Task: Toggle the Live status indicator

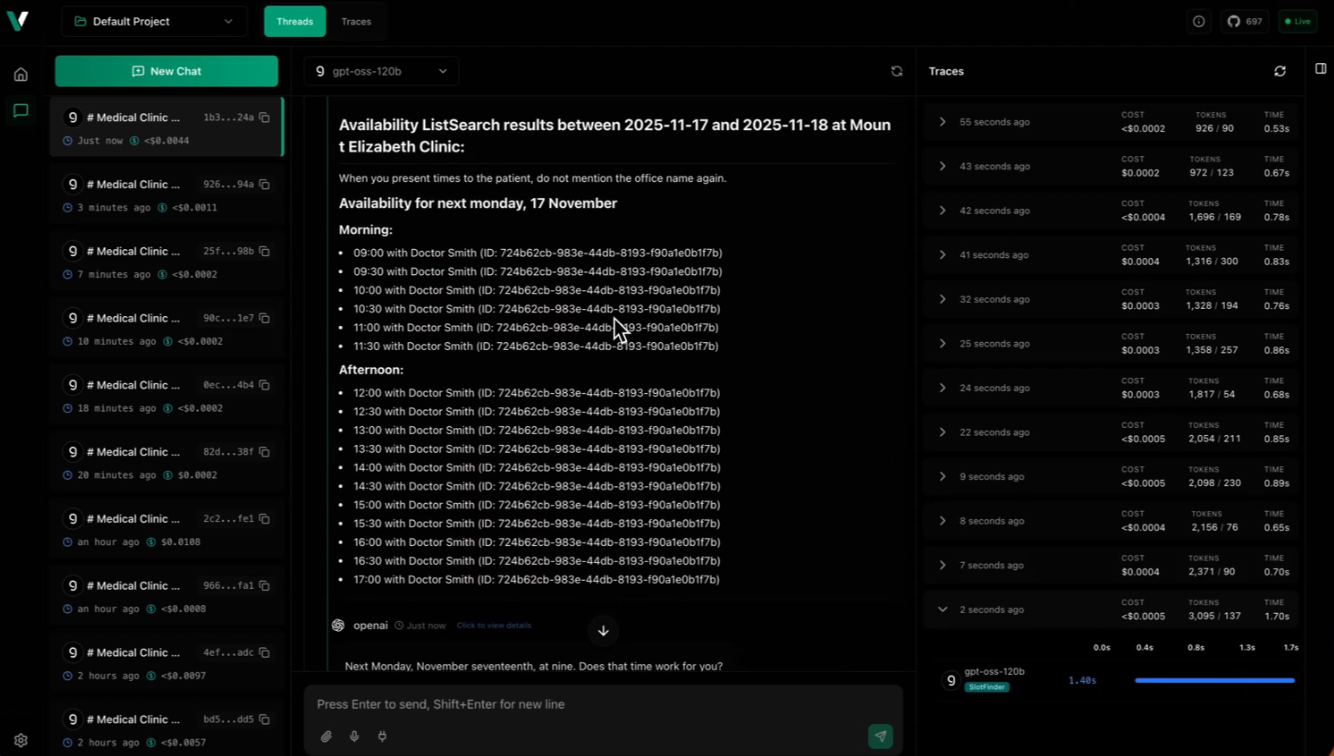Action: (1297, 20)
